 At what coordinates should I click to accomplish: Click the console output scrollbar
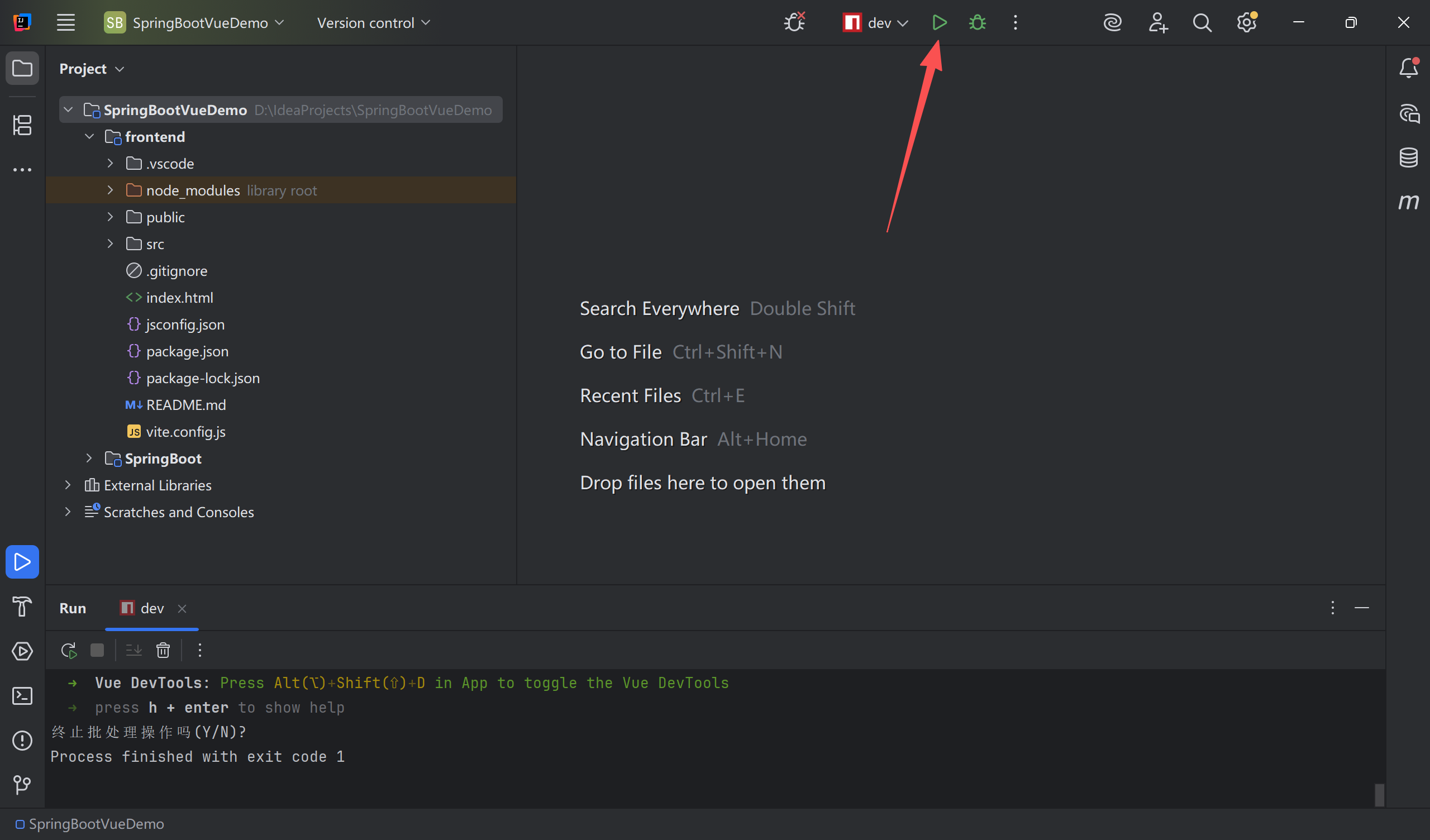pyautogui.click(x=1380, y=794)
